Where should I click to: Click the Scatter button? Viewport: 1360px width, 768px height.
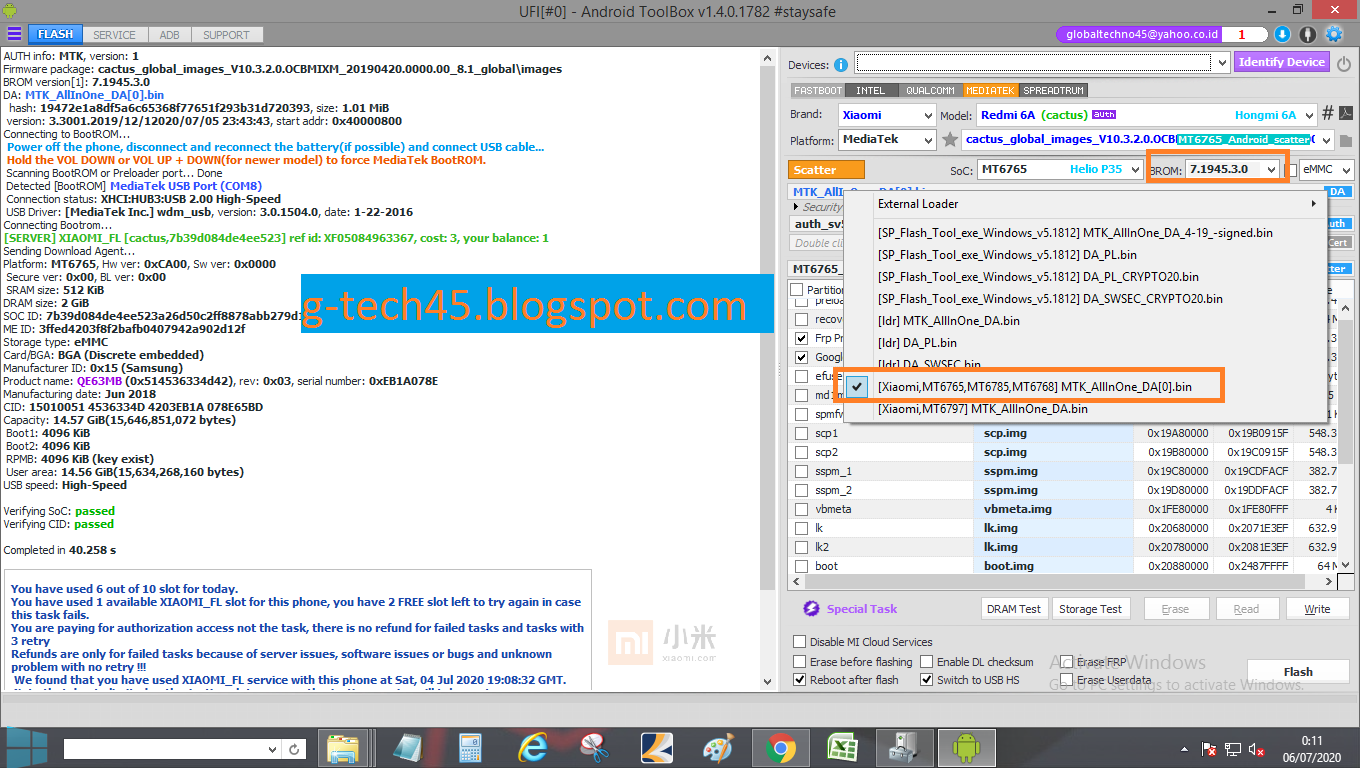point(827,170)
